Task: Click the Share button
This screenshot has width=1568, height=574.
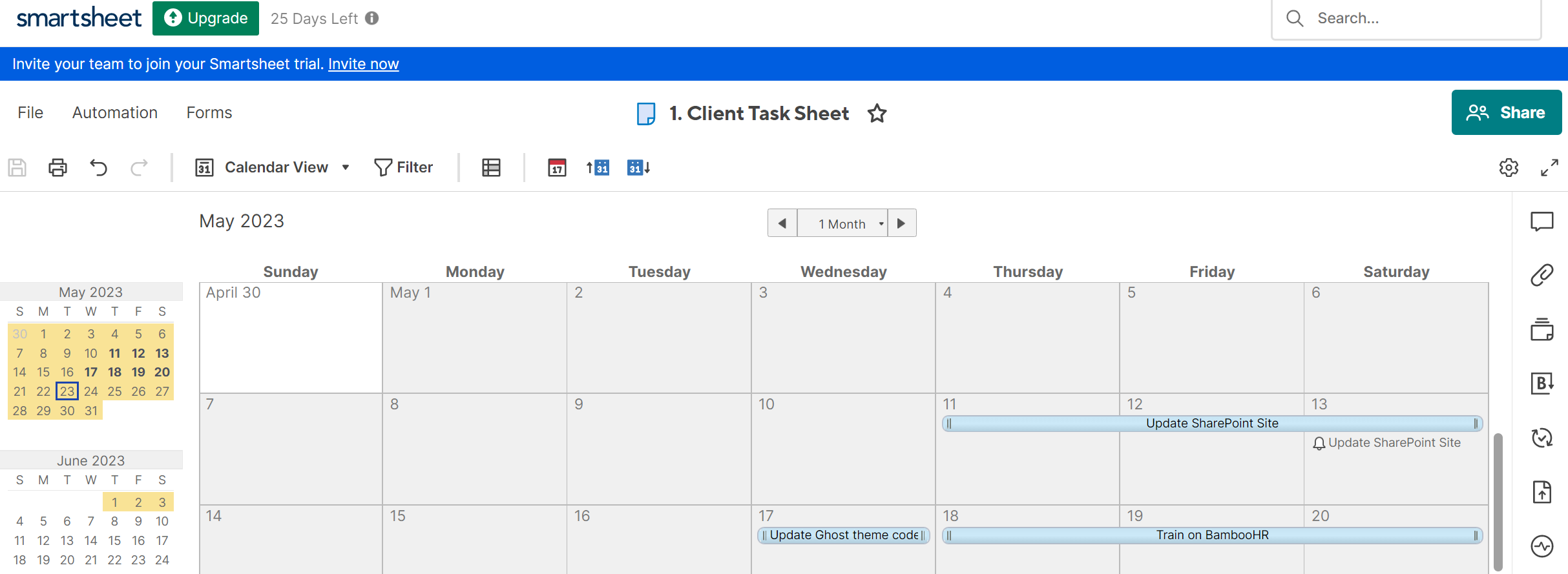Action: point(1506,112)
